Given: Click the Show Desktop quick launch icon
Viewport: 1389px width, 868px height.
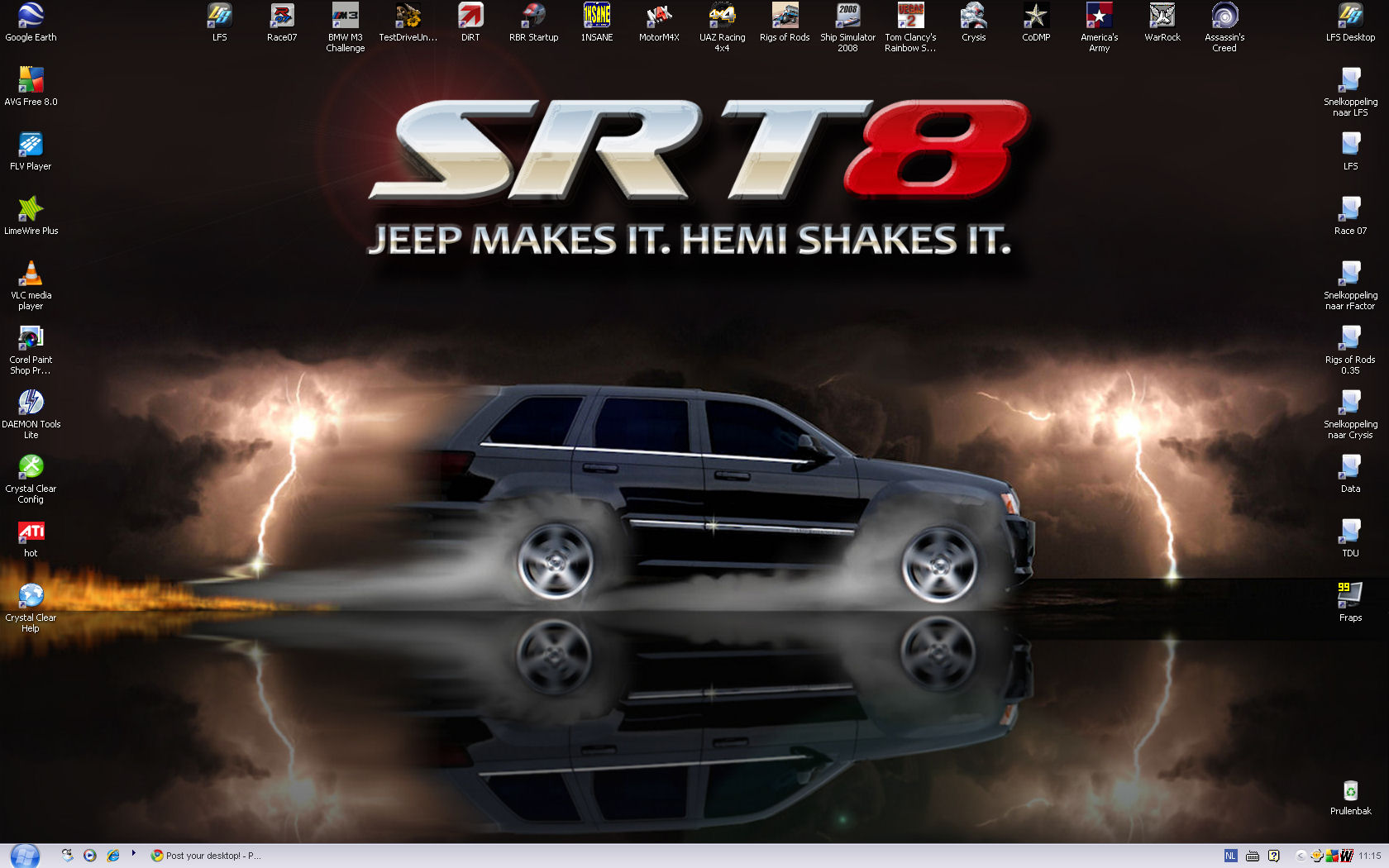Looking at the screenshot, I should point(67,856).
